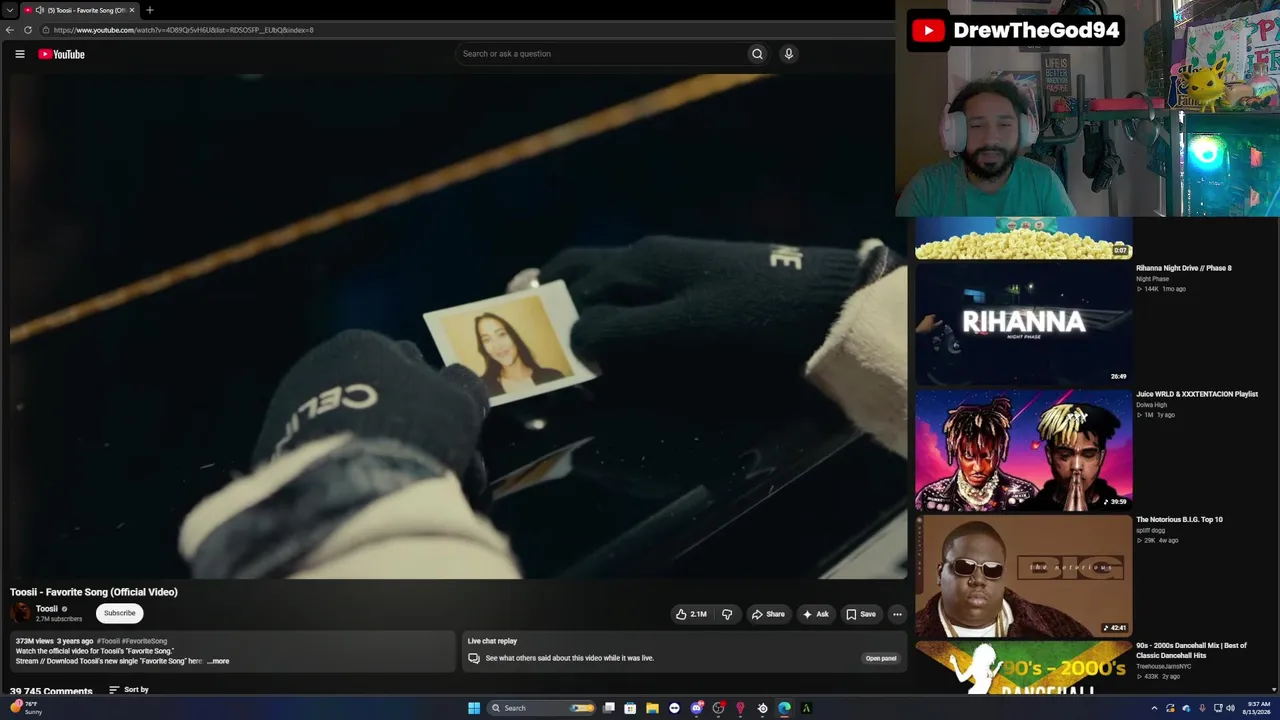Subscribe to the Toosii channel
This screenshot has width=1280, height=720.
tap(120, 613)
